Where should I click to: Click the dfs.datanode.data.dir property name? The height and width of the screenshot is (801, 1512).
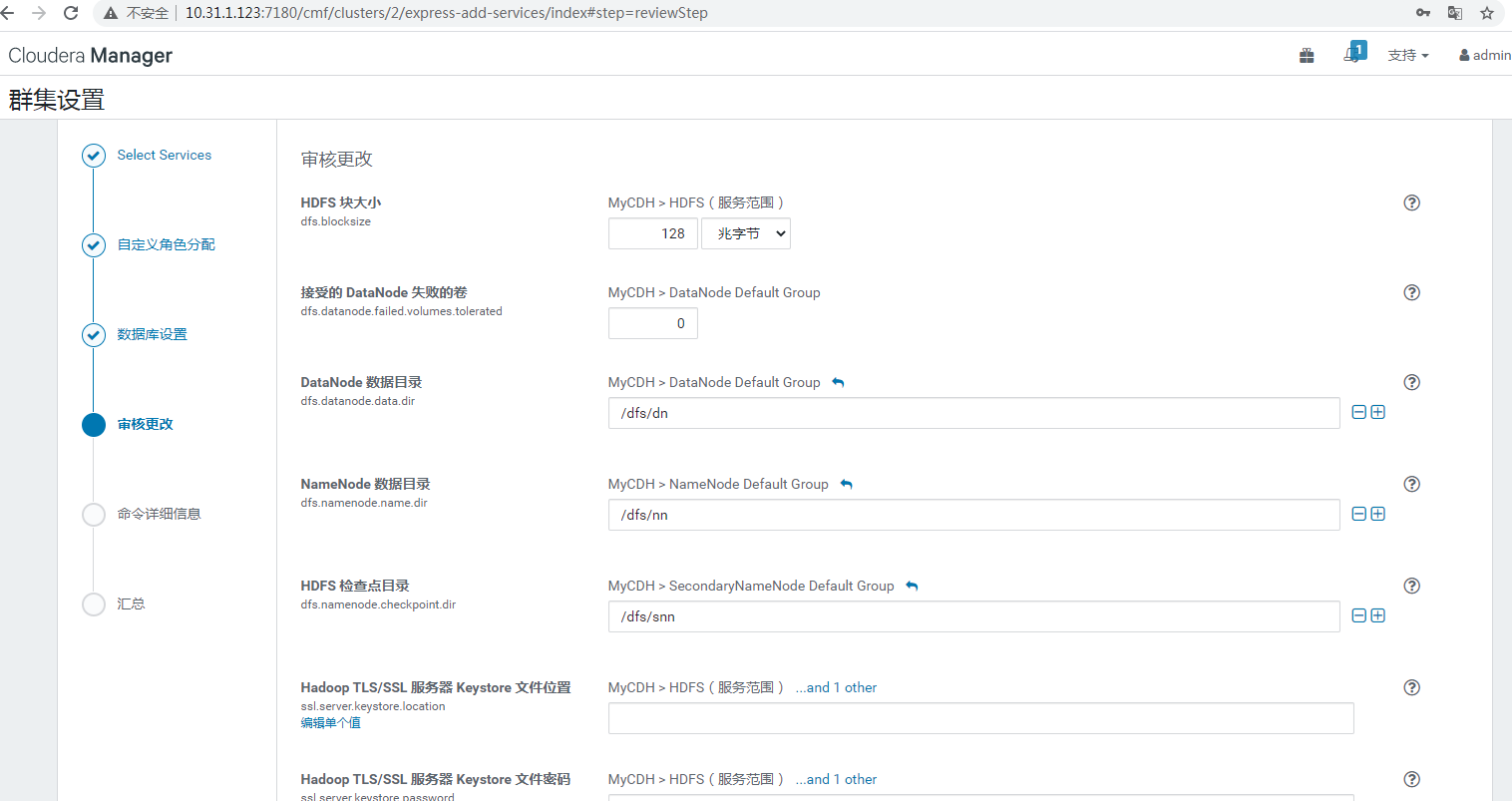pyautogui.click(x=357, y=401)
